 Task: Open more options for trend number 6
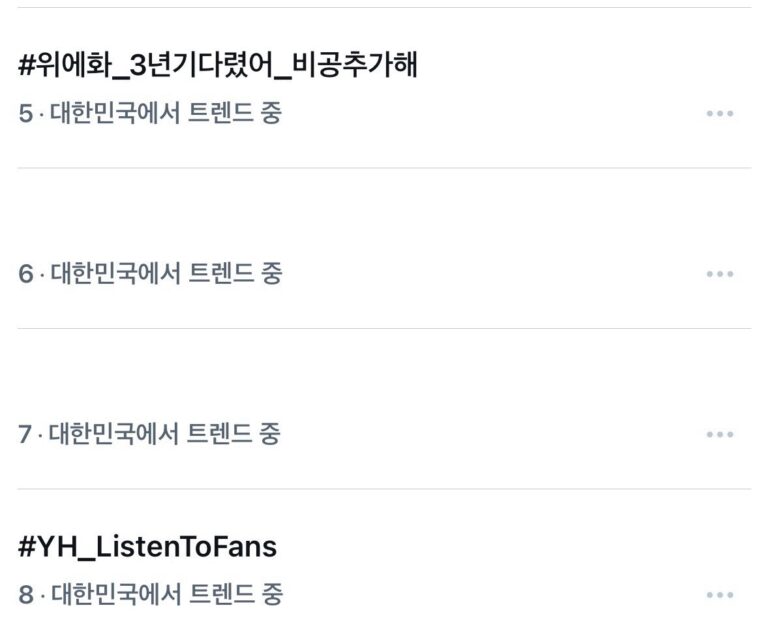pos(720,274)
